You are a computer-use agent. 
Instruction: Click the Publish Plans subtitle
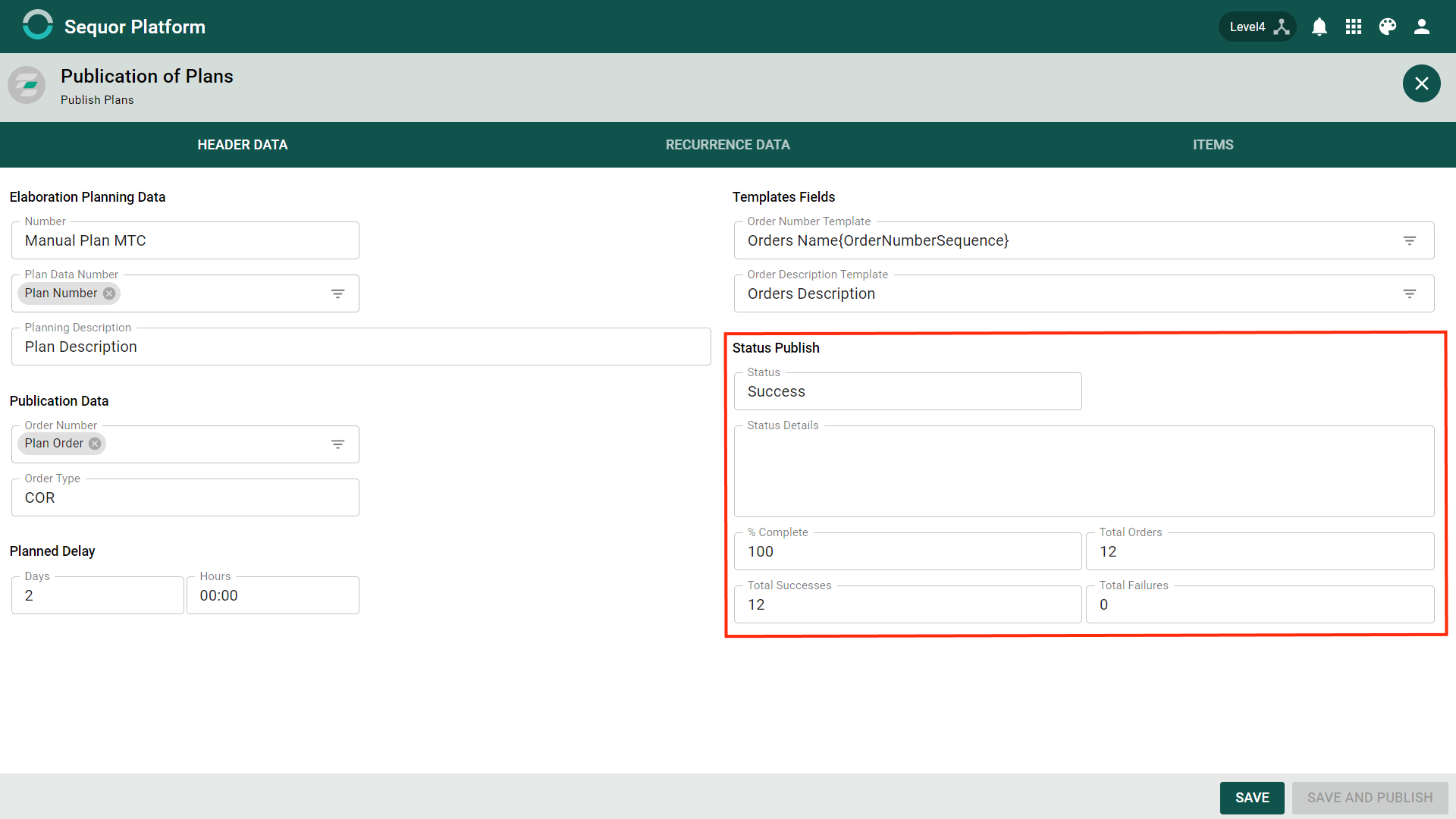click(x=97, y=100)
